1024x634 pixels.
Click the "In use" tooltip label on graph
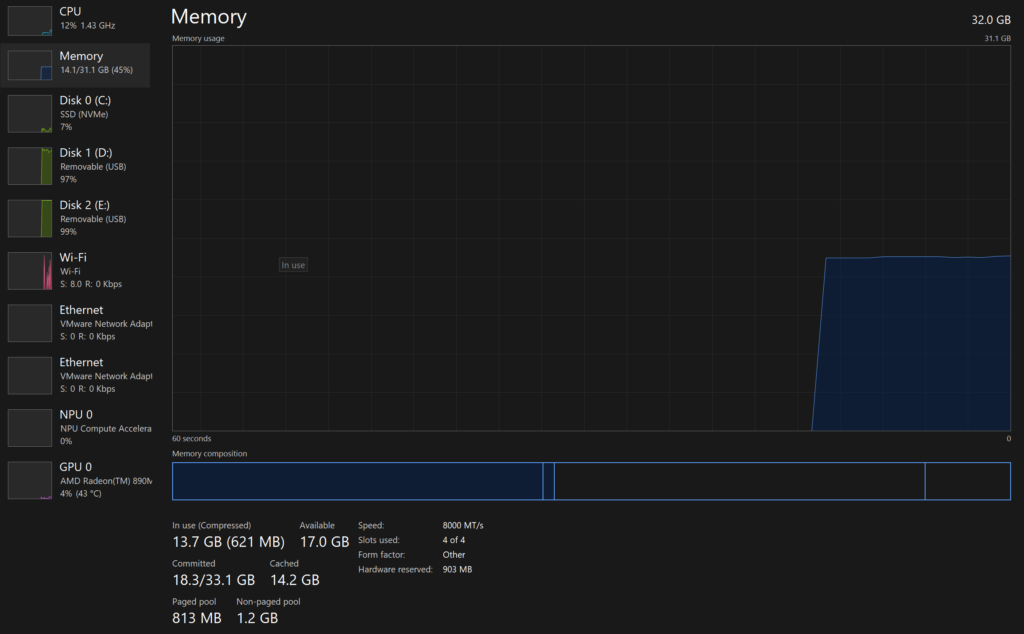point(293,265)
